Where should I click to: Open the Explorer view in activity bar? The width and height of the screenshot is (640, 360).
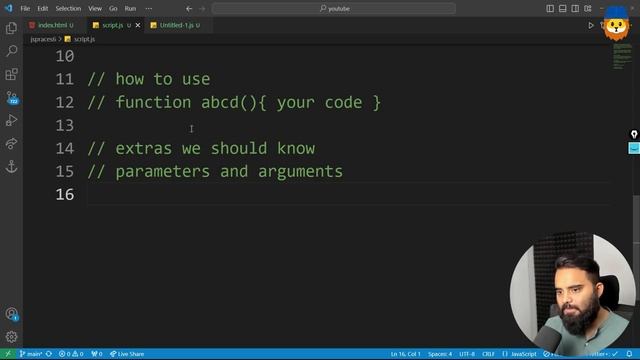coord(11,28)
